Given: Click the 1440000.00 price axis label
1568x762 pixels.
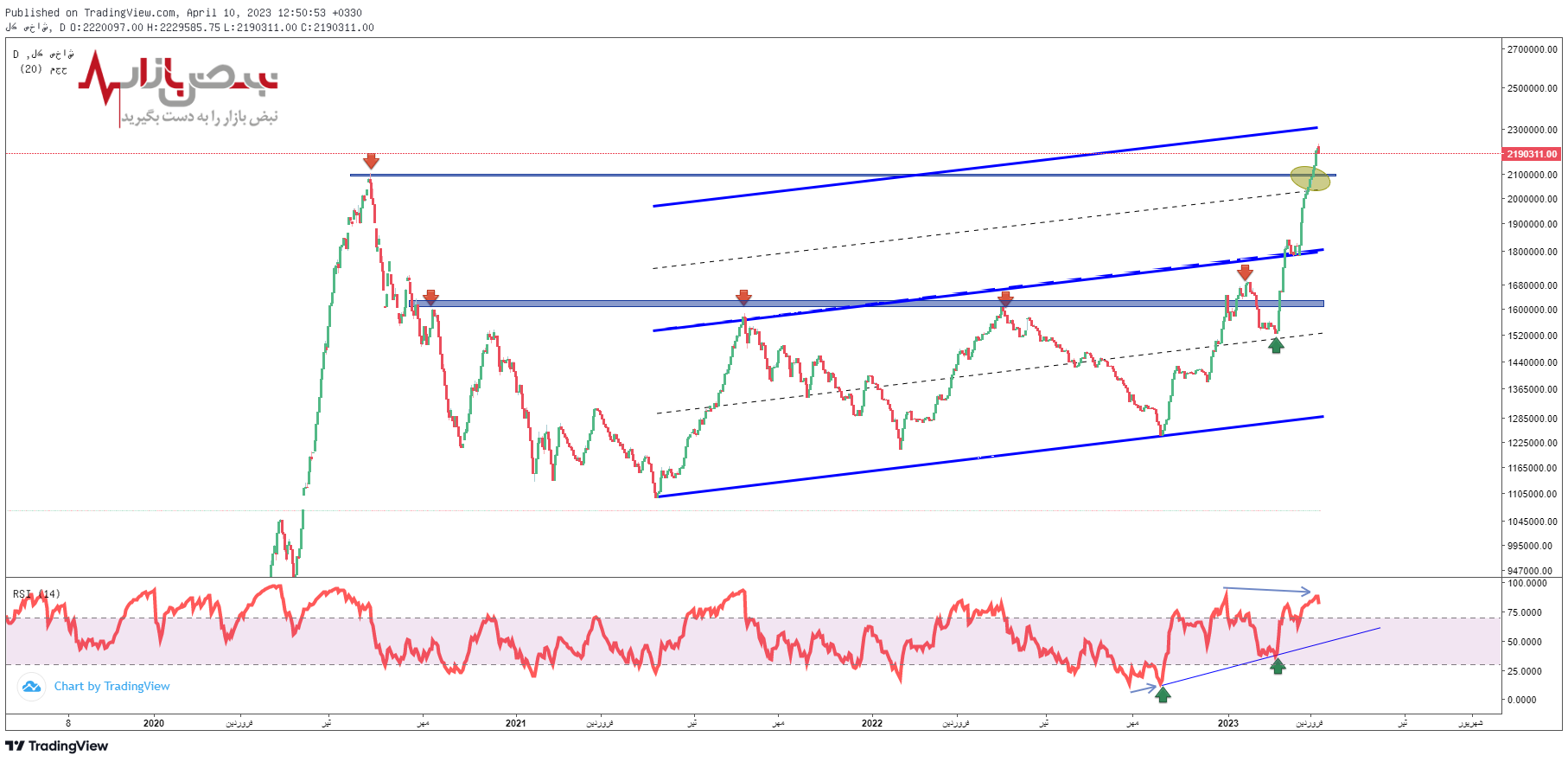Looking at the screenshot, I should point(1532,362).
